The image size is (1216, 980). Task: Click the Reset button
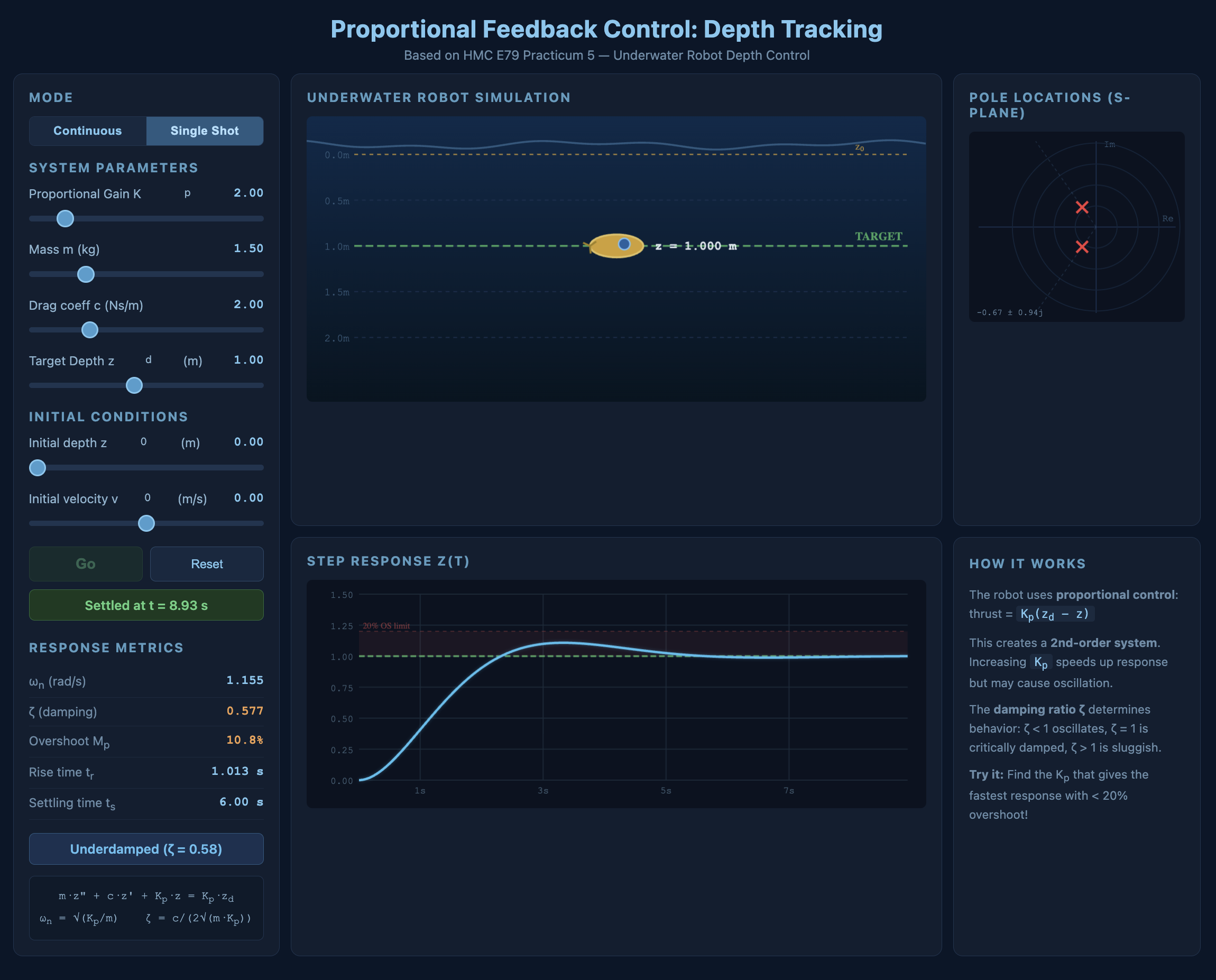click(x=207, y=563)
